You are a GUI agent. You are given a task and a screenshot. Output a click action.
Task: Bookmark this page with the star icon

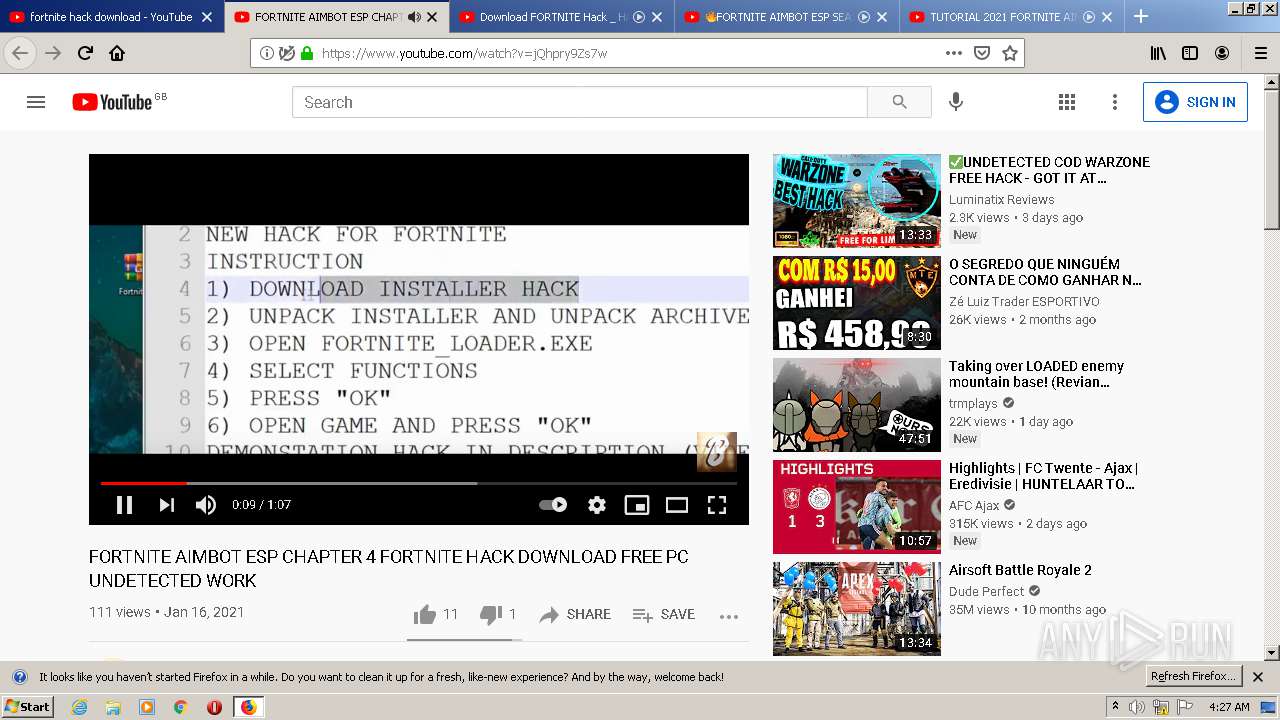[x=1010, y=53]
